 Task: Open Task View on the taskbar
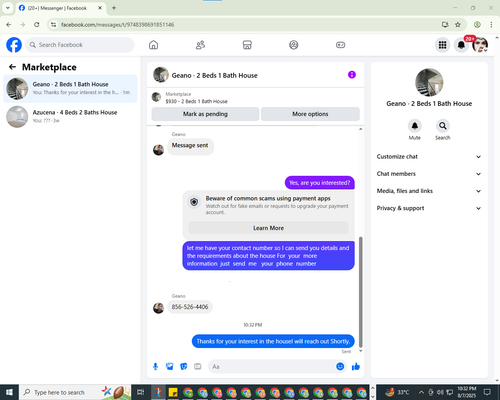141,392
